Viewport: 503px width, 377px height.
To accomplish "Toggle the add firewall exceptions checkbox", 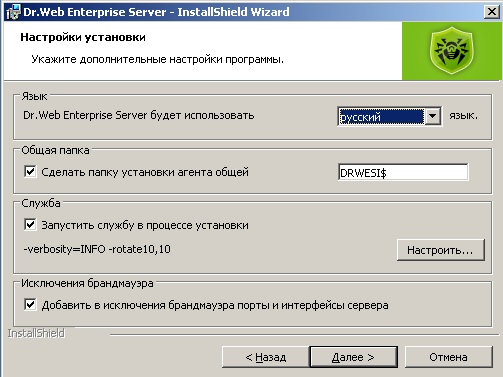I will [x=30, y=305].
